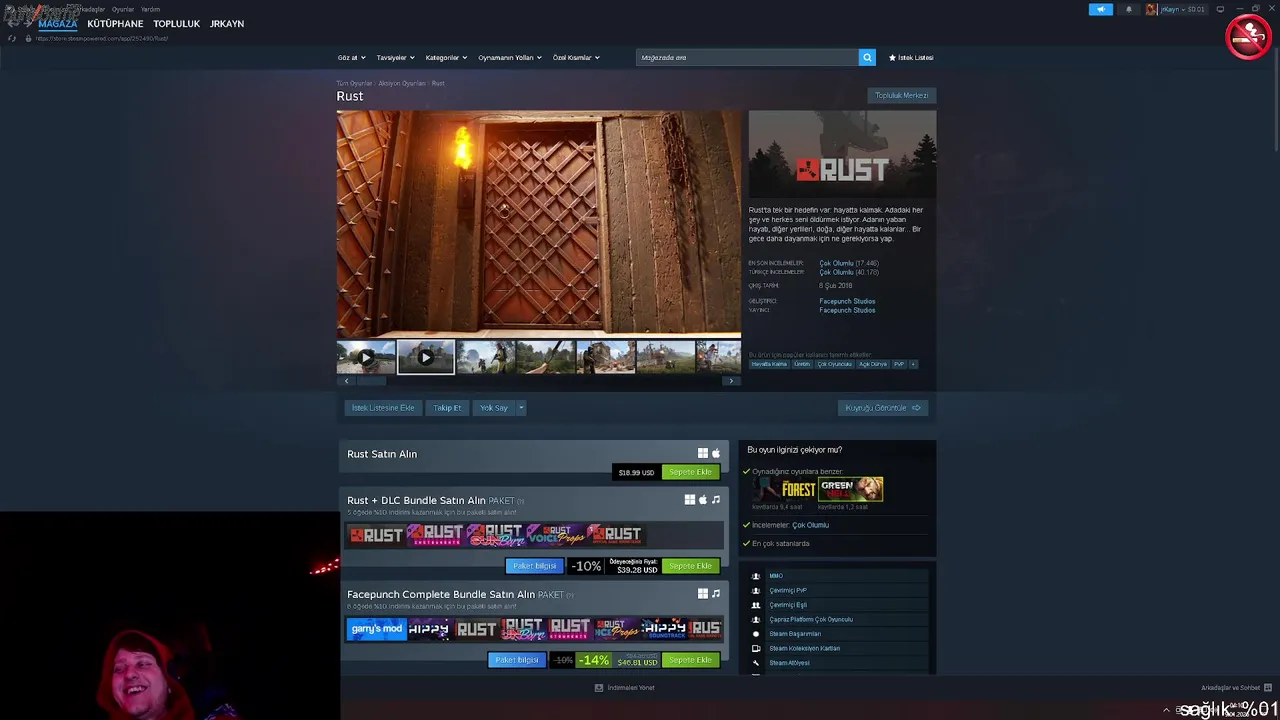1280x720 pixels.
Task: Click Paket bilgisi for Rust DLC Bundle
Action: pyautogui.click(x=534, y=566)
